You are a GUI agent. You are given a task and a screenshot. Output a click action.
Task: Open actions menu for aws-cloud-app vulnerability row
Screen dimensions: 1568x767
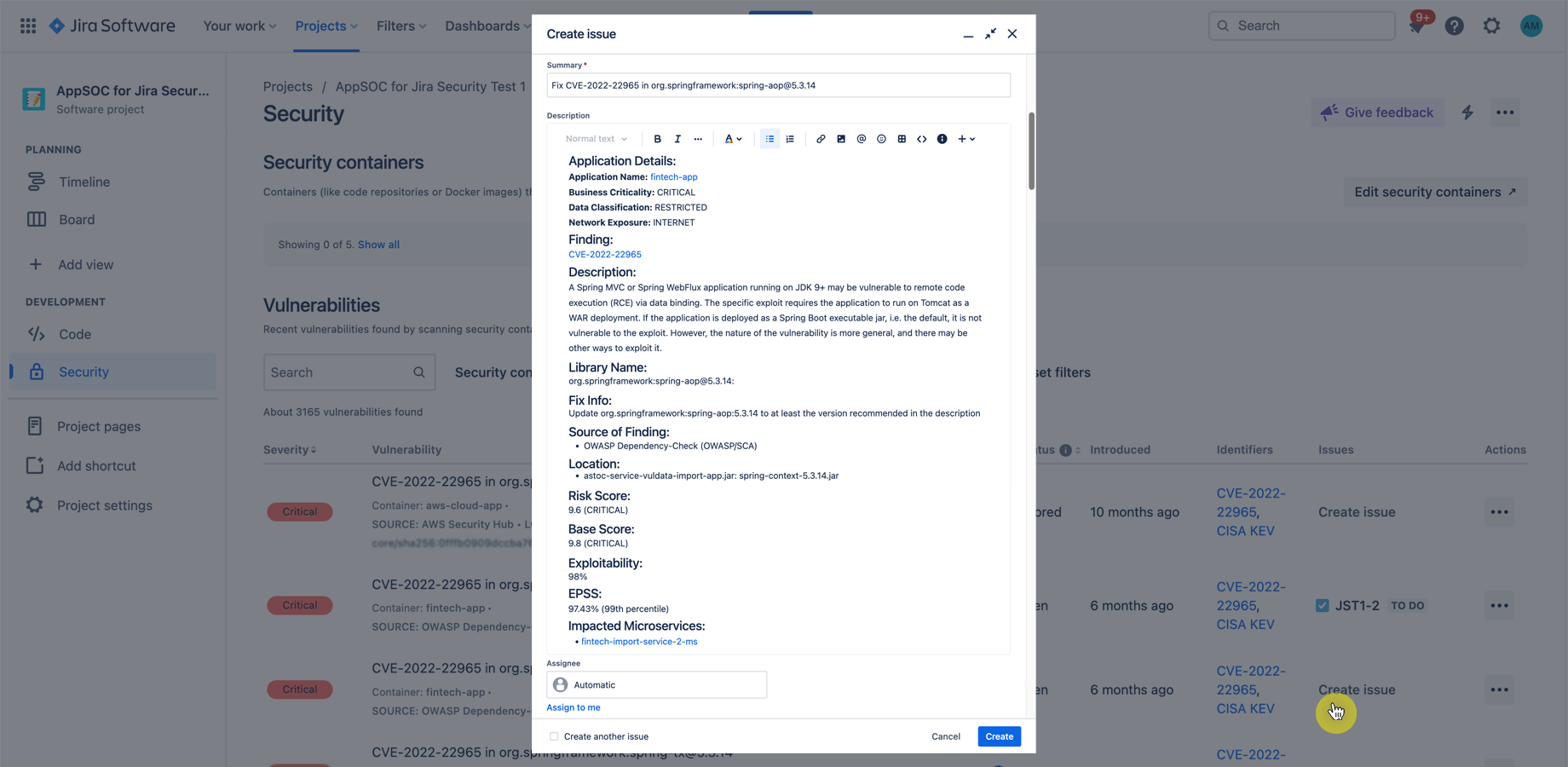[1500, 512]
